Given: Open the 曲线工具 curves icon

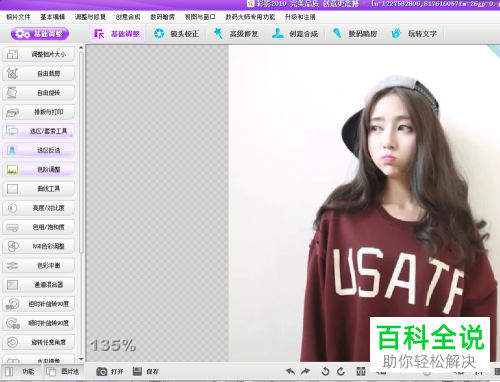Looking at the screenshot, I should (x=12, y=189).
